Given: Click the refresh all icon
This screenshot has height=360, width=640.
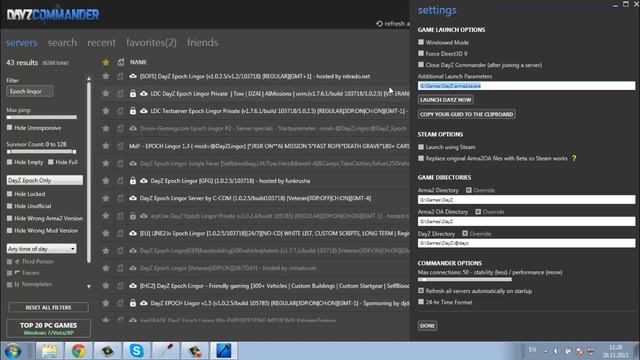Looking at the screenshot, I should [380, 24].
